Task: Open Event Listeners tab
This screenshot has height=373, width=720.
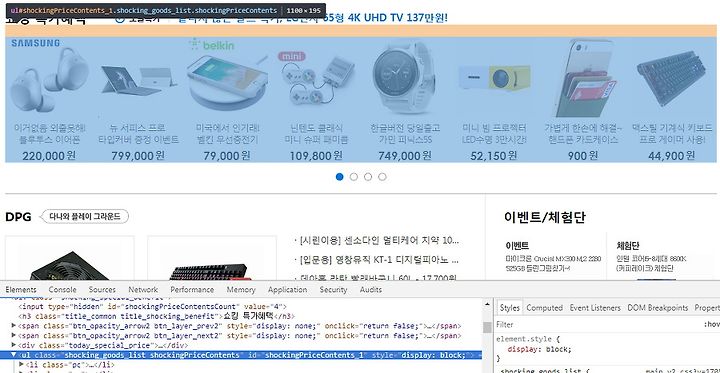Action: [x=595, y=308]
